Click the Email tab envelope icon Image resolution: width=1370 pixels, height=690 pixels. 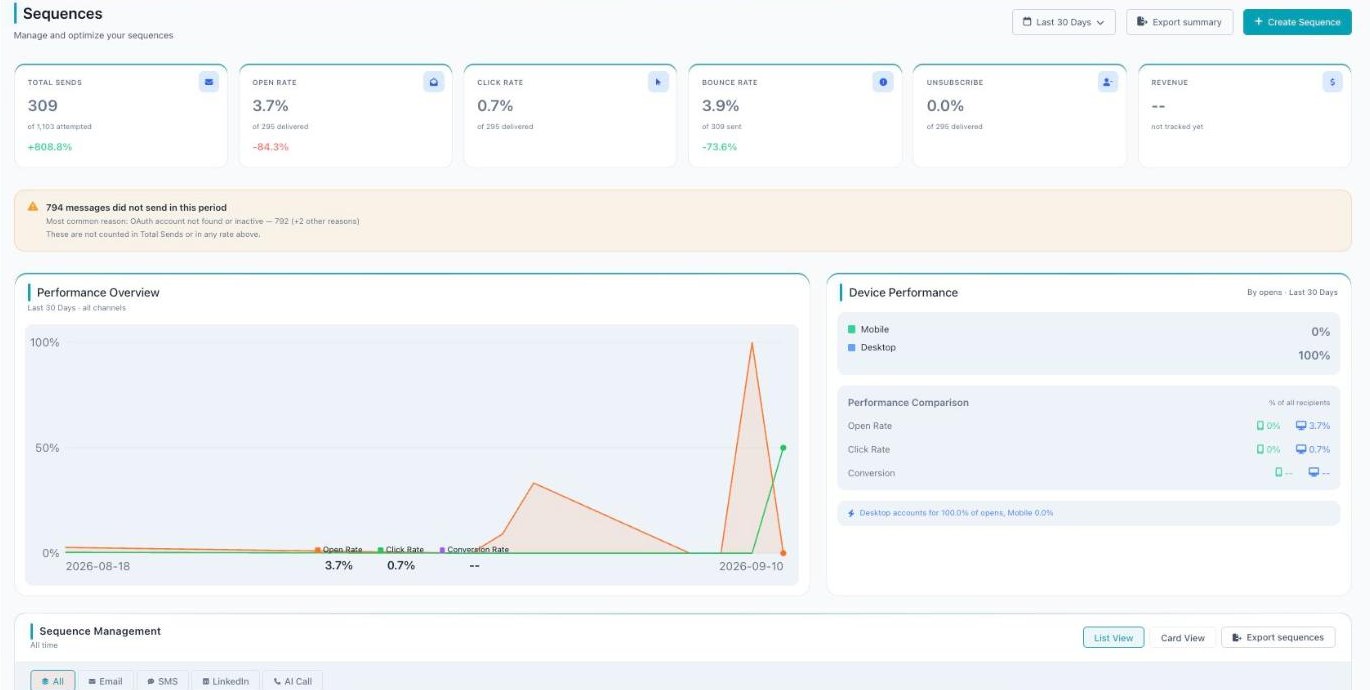[92, 682]
